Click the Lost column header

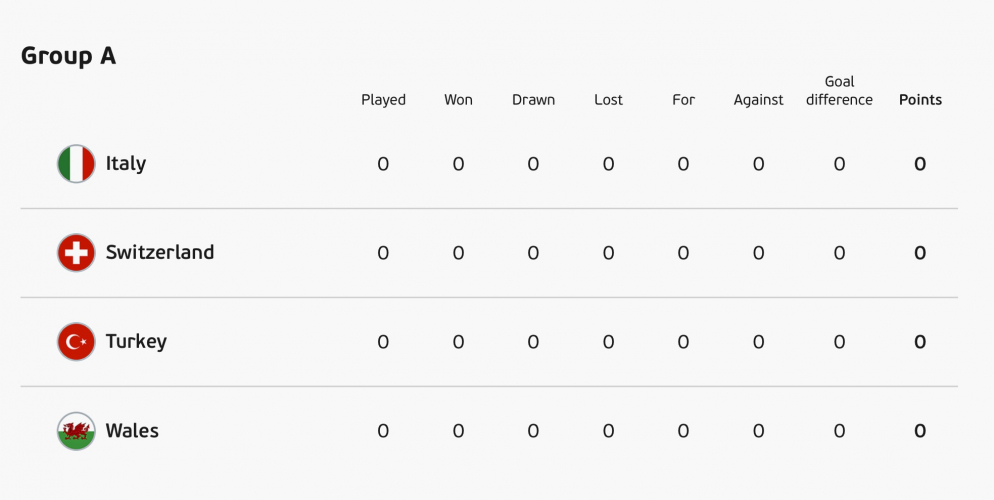coord(608,100)
